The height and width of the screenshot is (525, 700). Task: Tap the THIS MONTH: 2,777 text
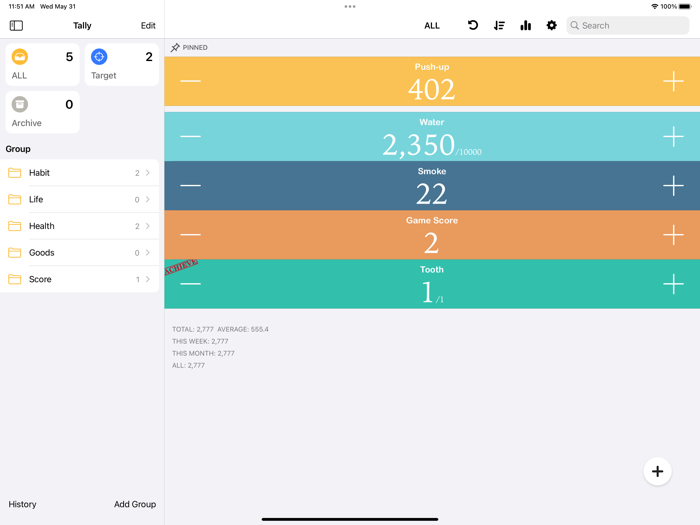[x=203, y=354]
